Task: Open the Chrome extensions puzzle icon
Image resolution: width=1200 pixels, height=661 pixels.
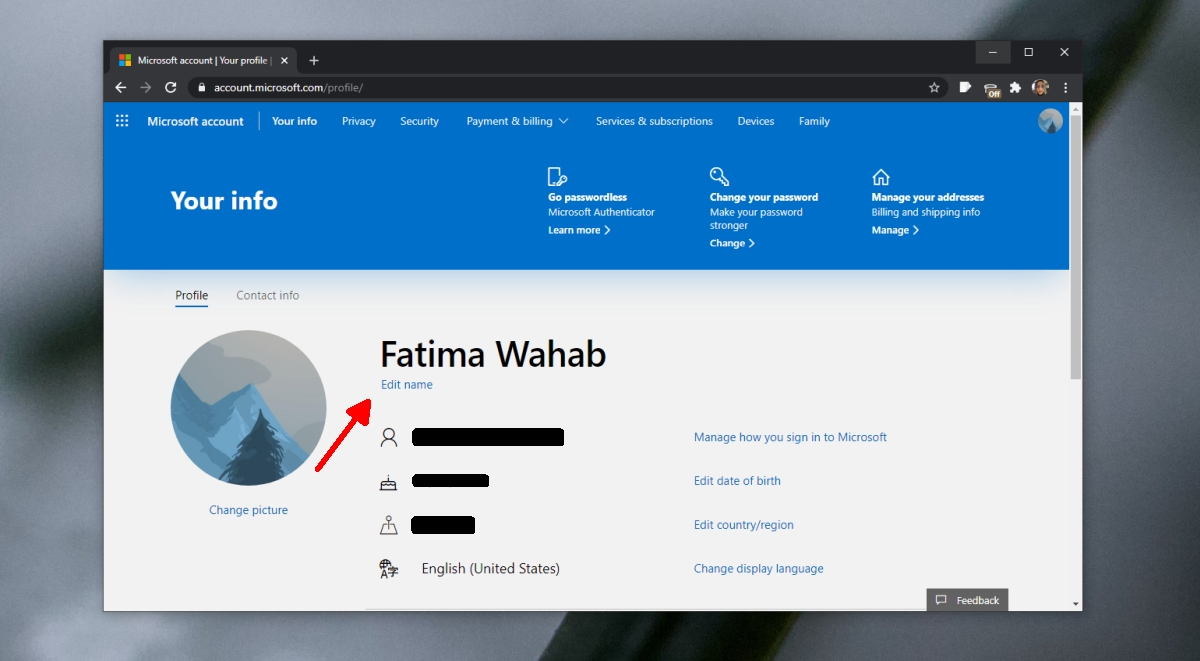Action: point(1015,88)
